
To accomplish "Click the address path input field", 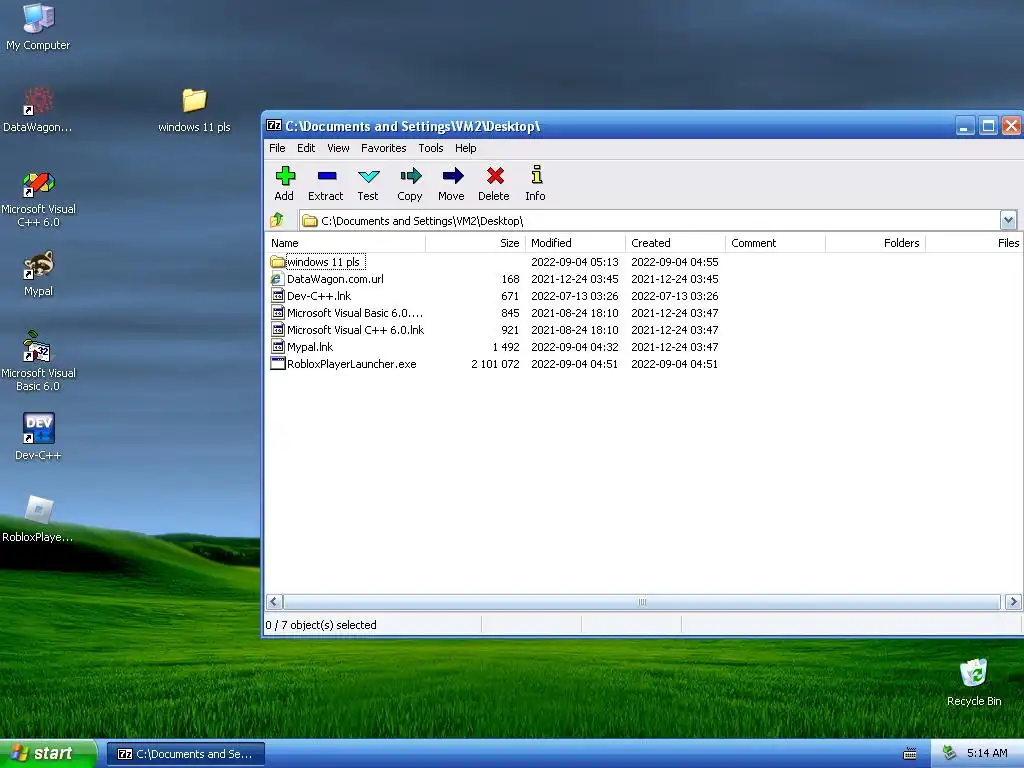I will click(649, 220).
